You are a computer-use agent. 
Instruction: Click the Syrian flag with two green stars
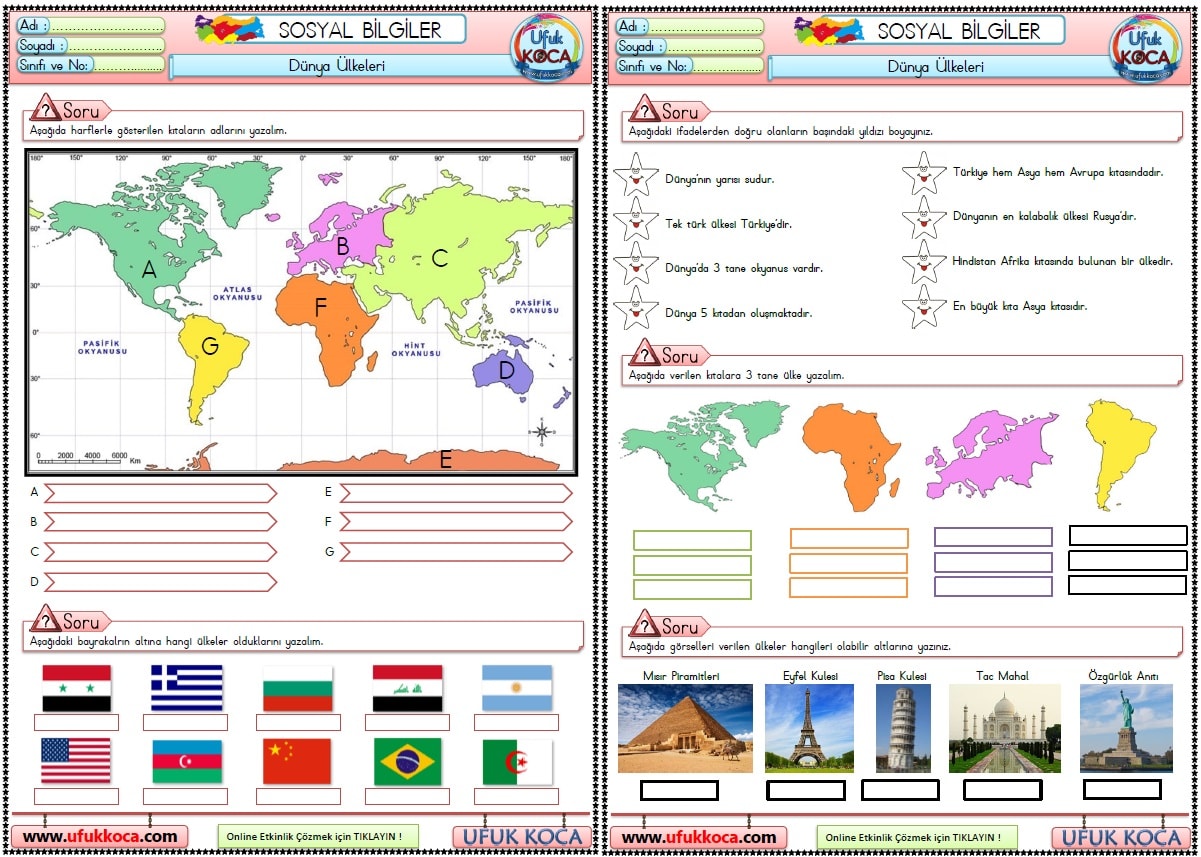[77, 688]
